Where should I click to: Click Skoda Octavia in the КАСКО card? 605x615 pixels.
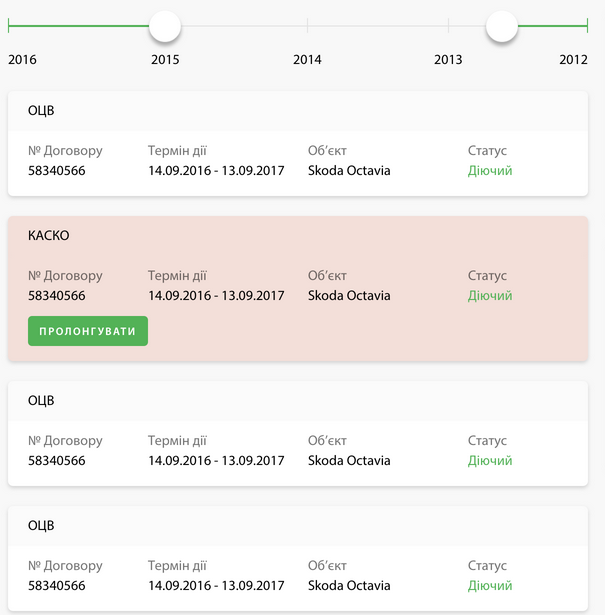point(349,296)
